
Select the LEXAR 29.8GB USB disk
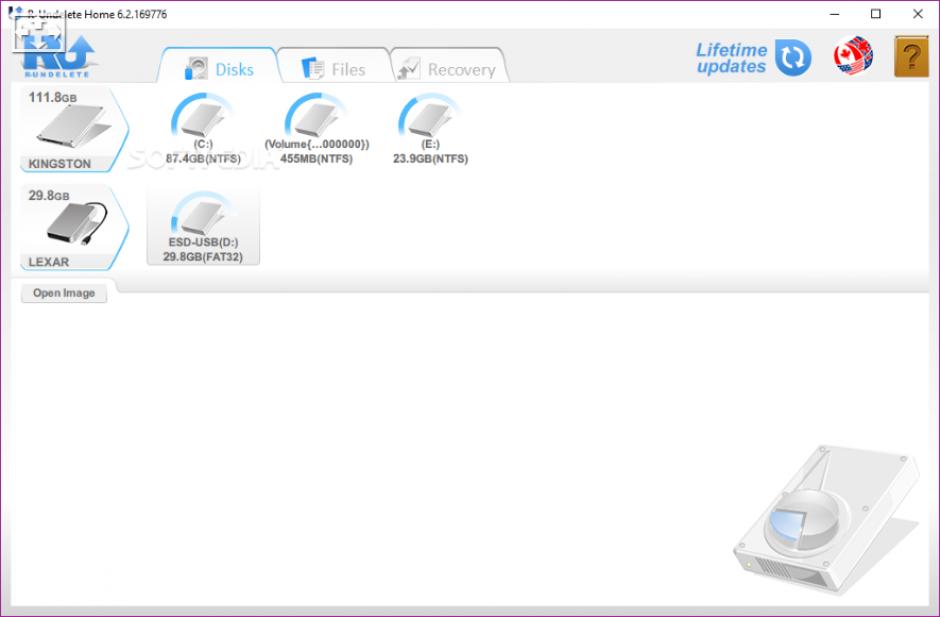tap(74, 228)
